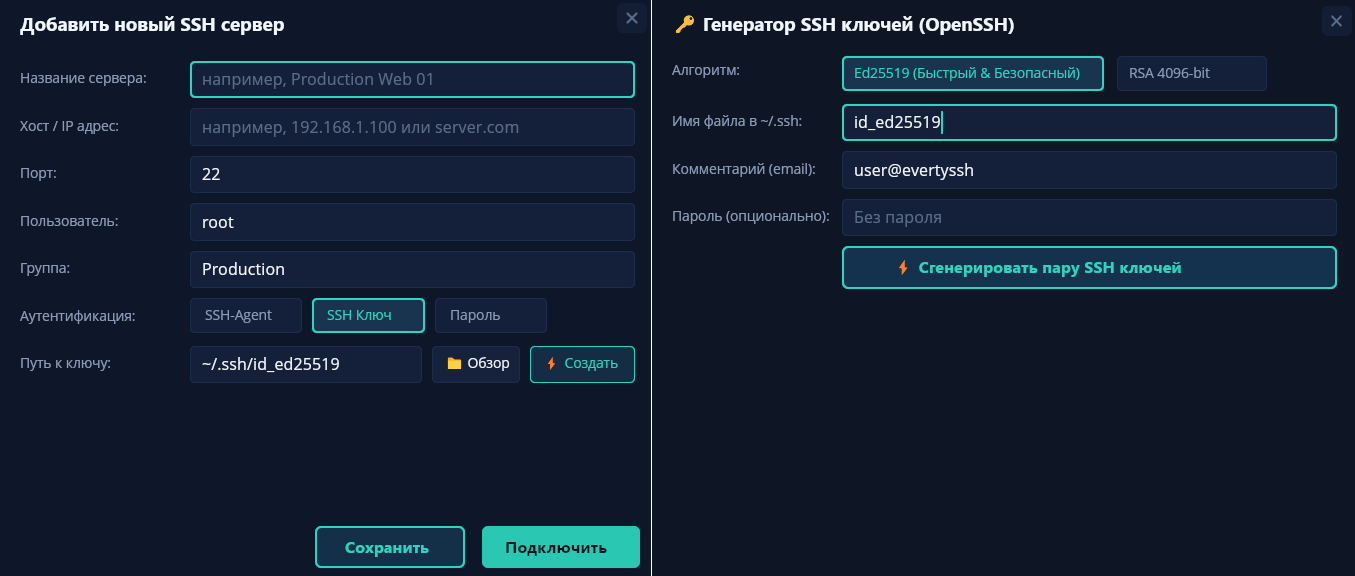
Task: Click the Имя файла в ~/.ssh field
Action: (1089, 122)
